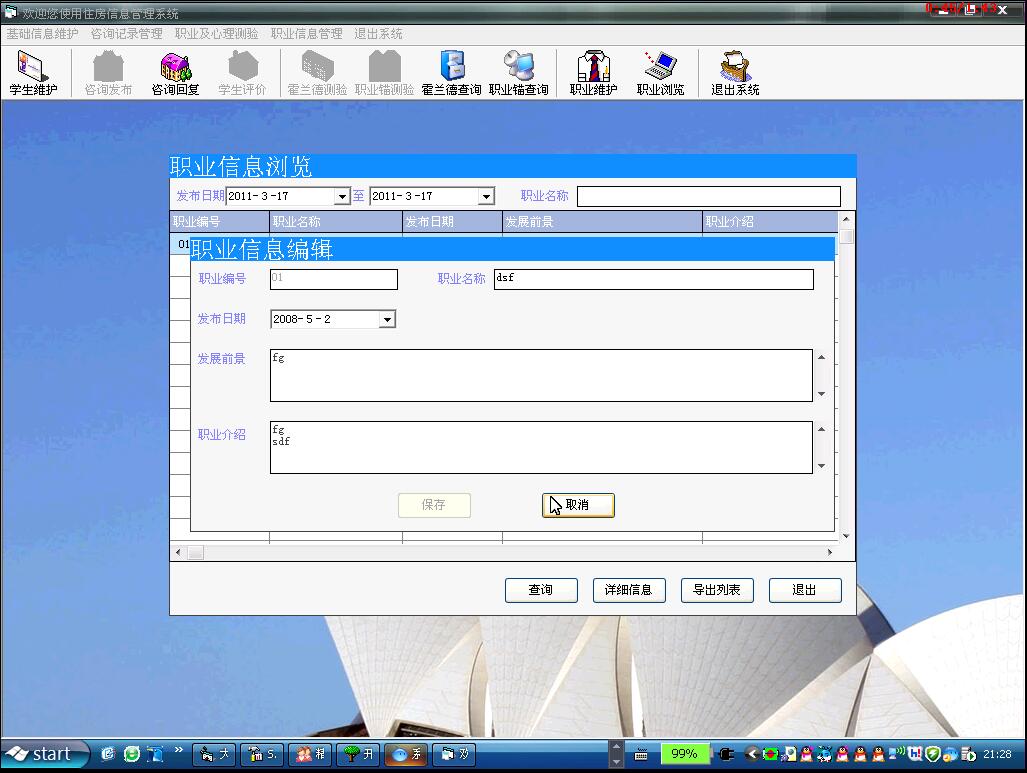Open the 咨询记录管理 menu
The height and width of the screenshot is (773, 1027).
click(126, 33)
